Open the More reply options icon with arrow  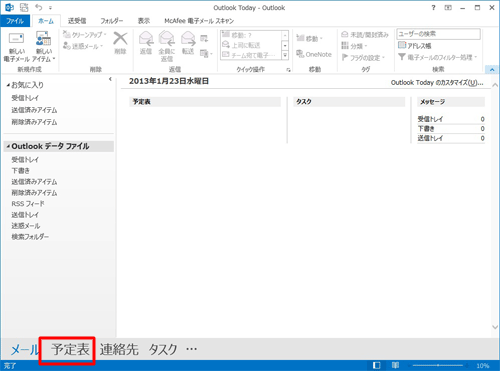(x=205, y=53)
